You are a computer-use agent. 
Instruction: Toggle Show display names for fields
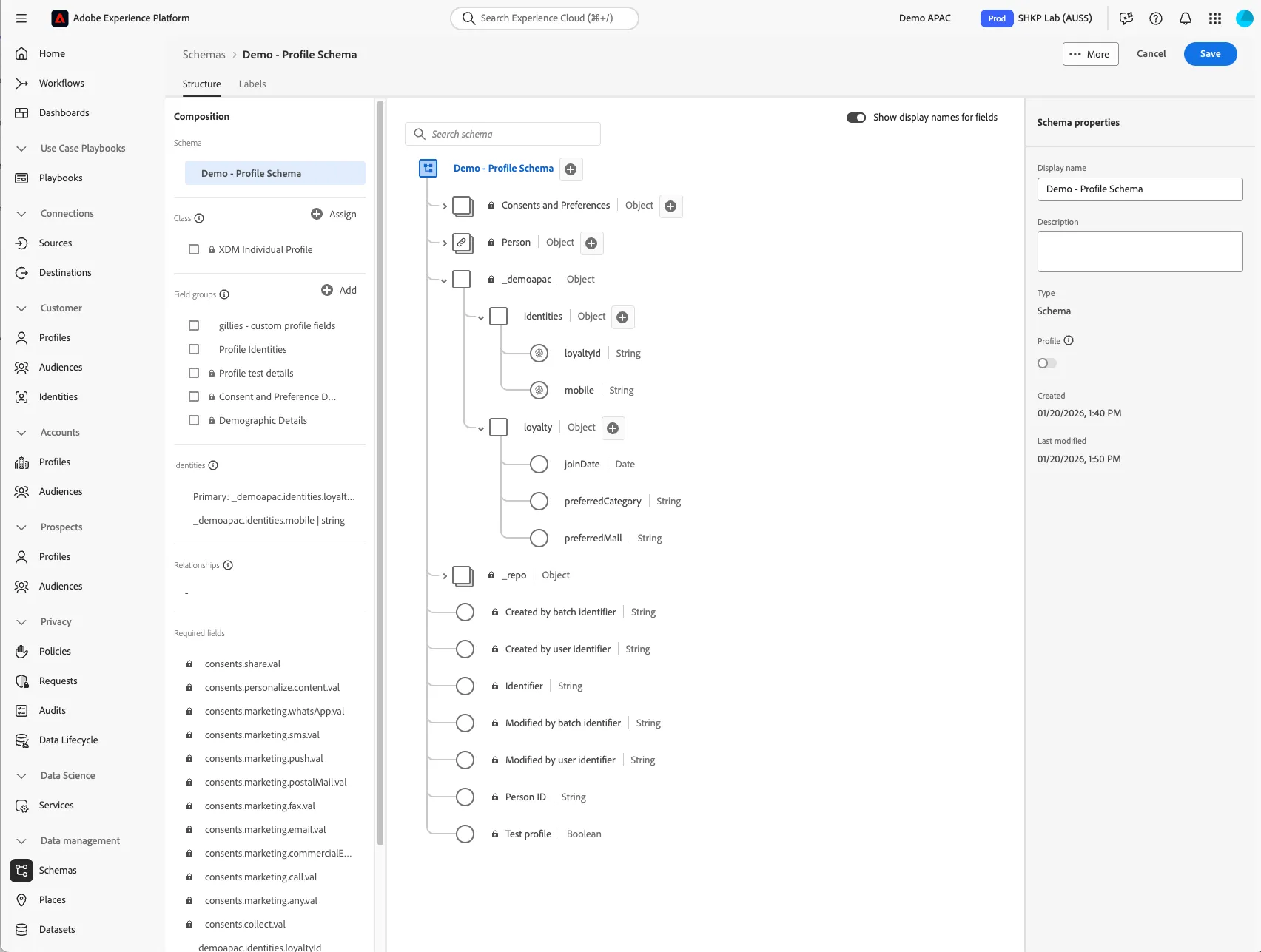[x=856, y=118]
